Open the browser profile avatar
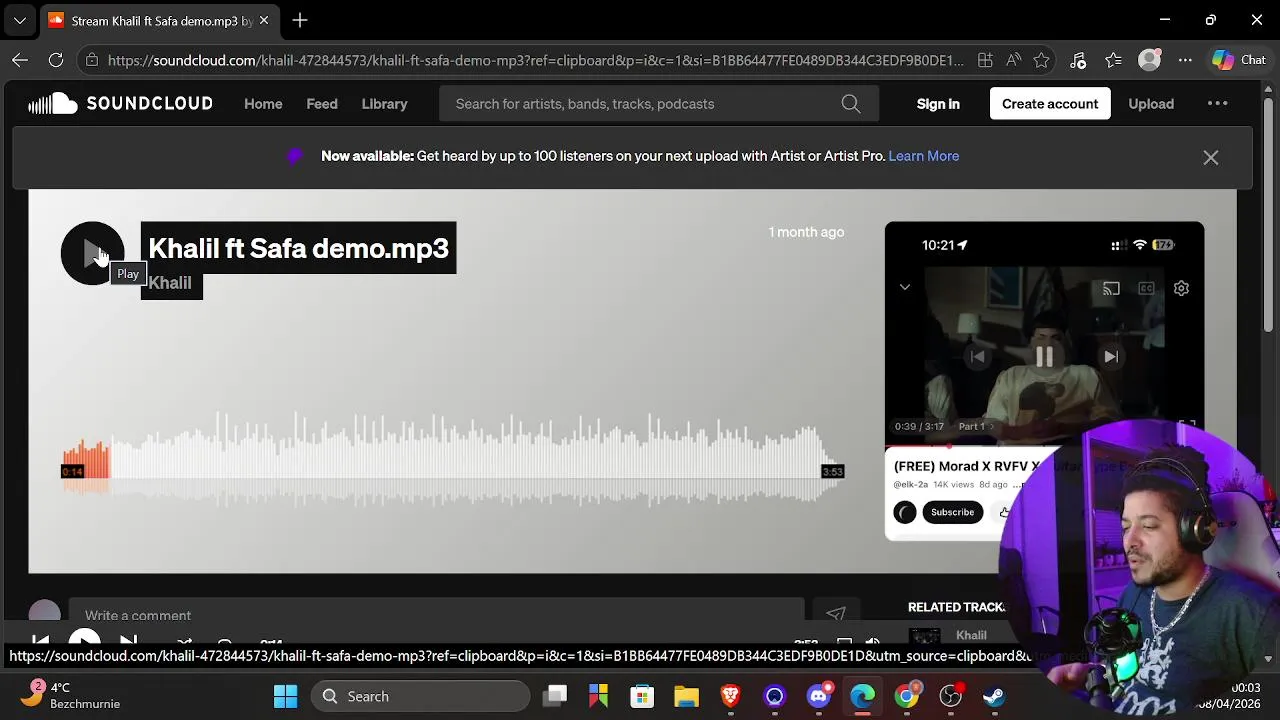Image resolution: width=1280 pixels, height=720 pixels. click(x=1150, y=60)
